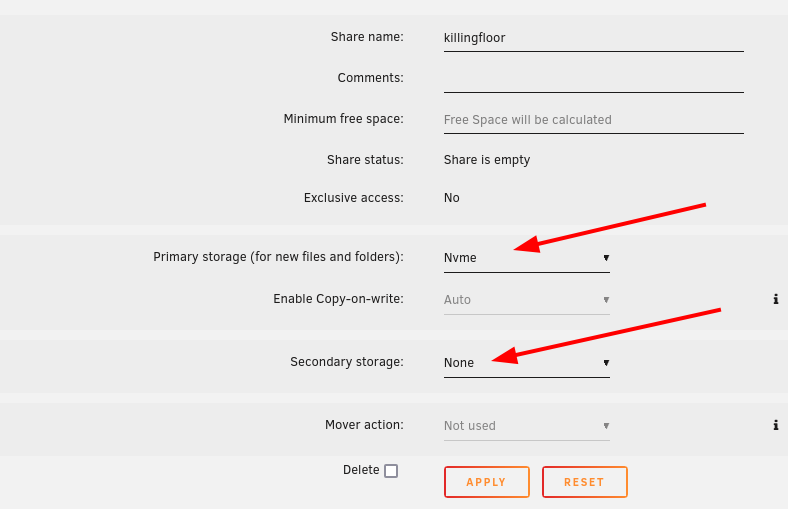Click the Primary storage label text
This screenshot has height=509, width=788.
tap(278, 257)
